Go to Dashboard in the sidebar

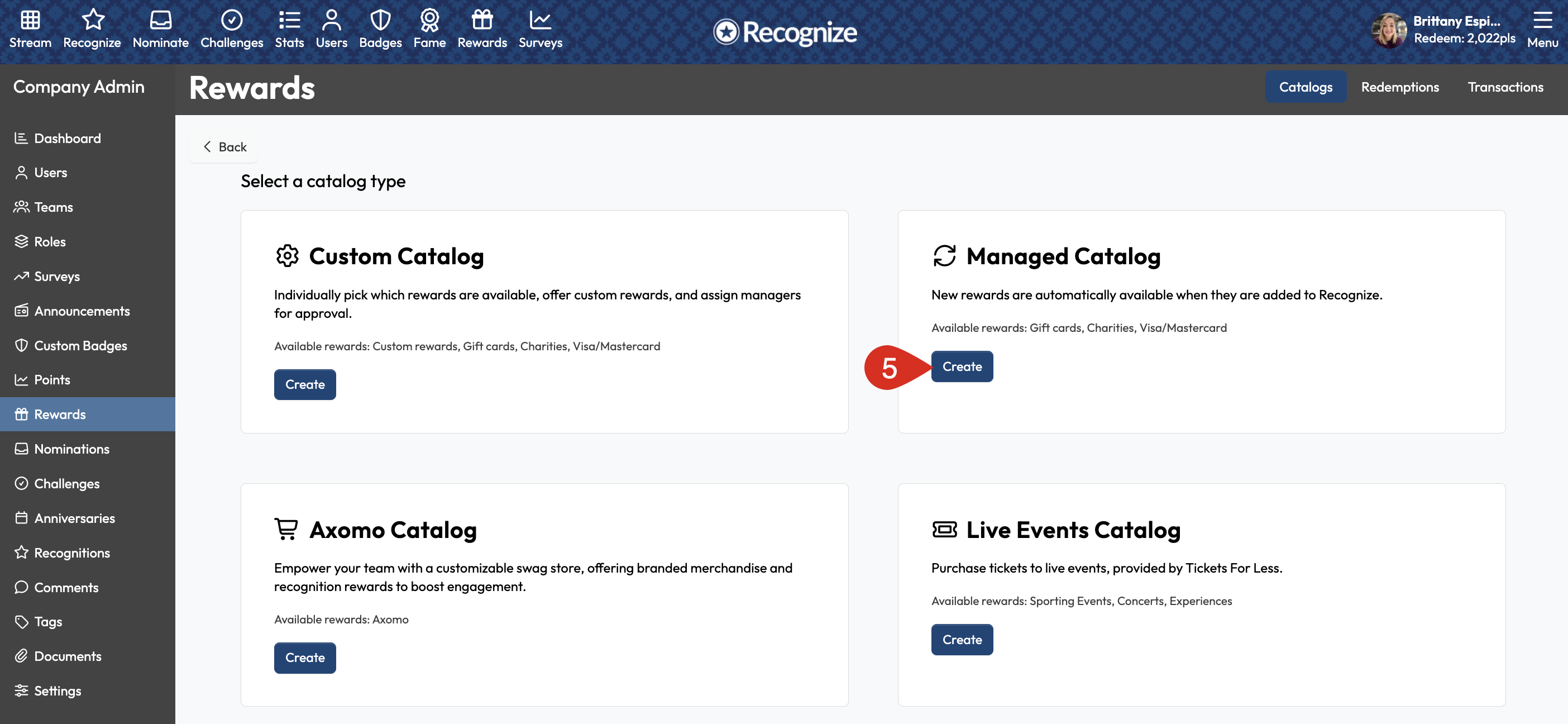[x=88, y=138]
